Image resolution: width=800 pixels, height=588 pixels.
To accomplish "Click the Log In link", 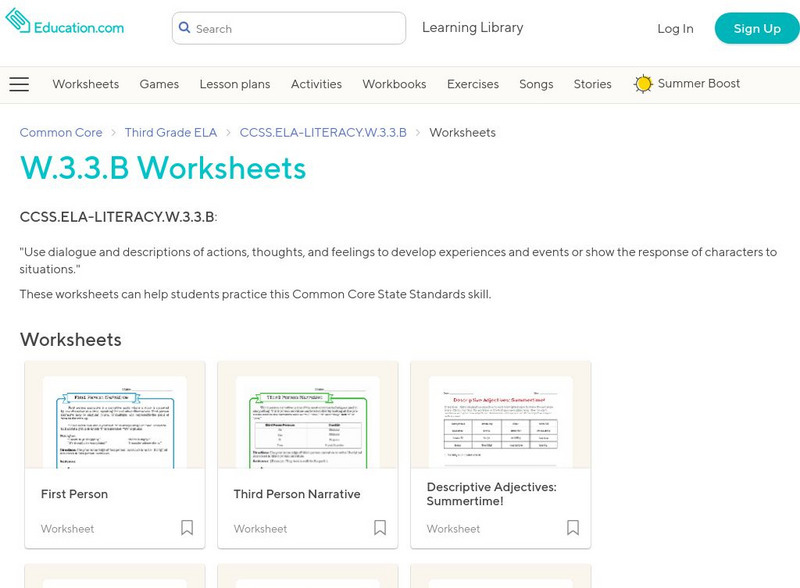I will pyautogui.click(x=675, y=29).
